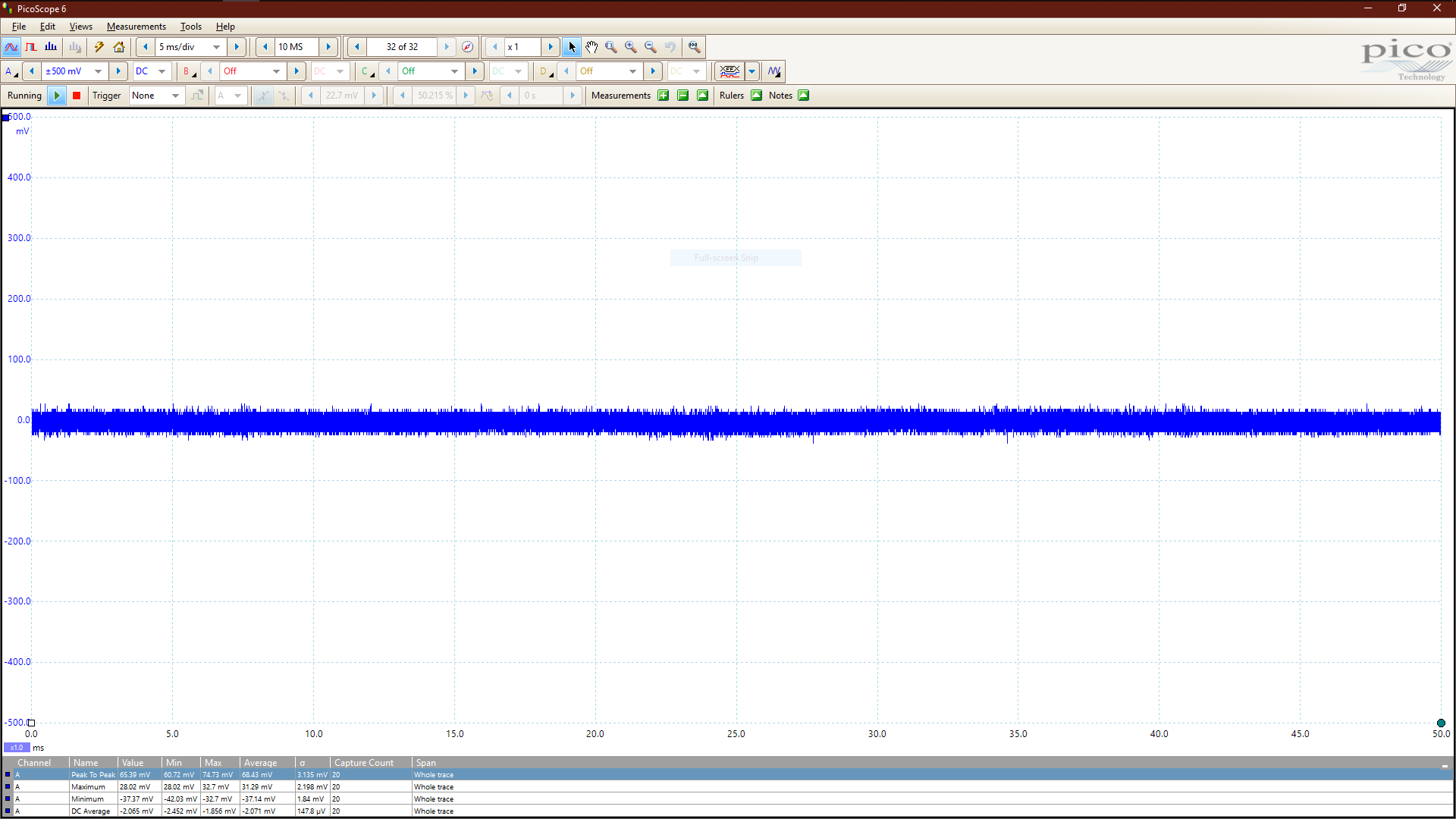
Task: Switch to Spectrum mode icon
Action: coord(51,47)
